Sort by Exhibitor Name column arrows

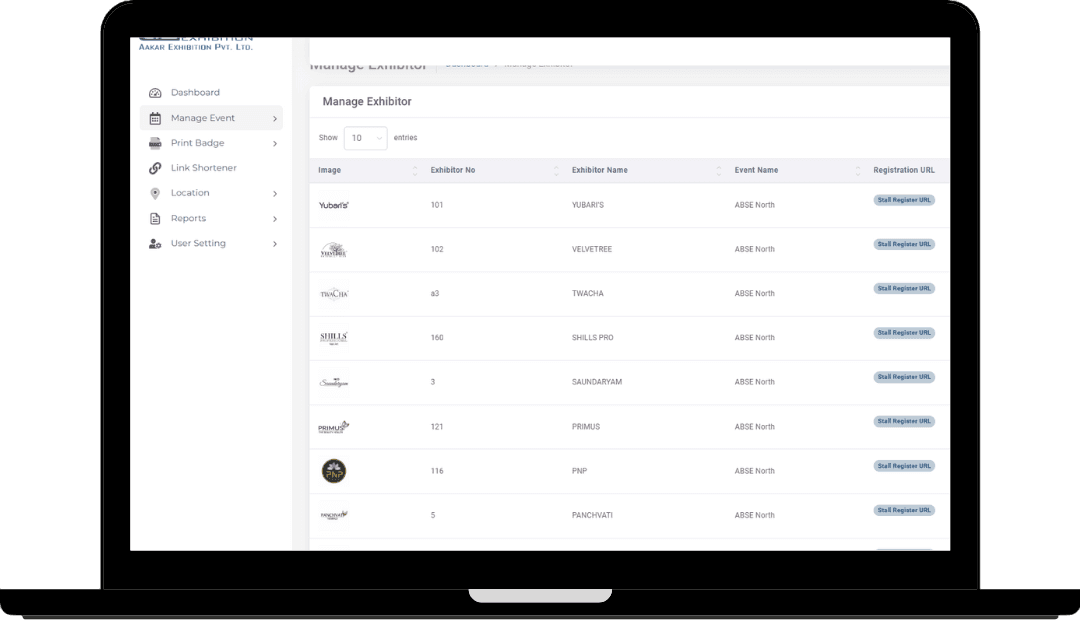(x=719, y=171)
